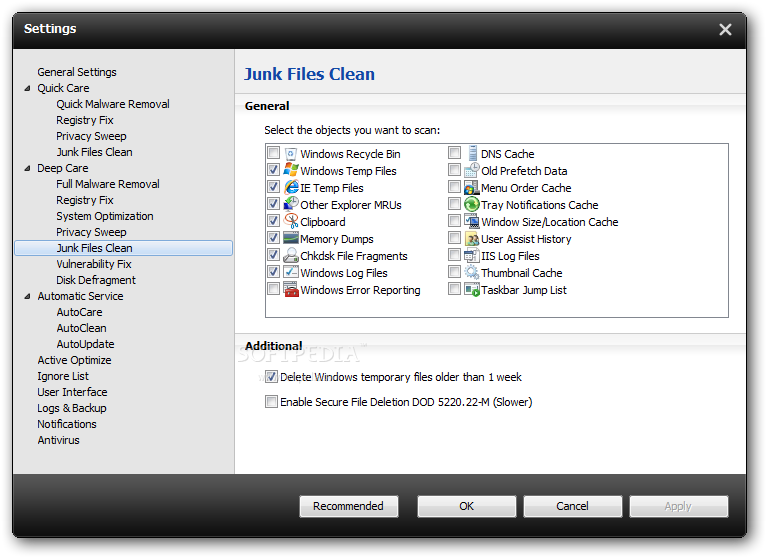Click the Taskbar Jump List icon

[472, 290]
